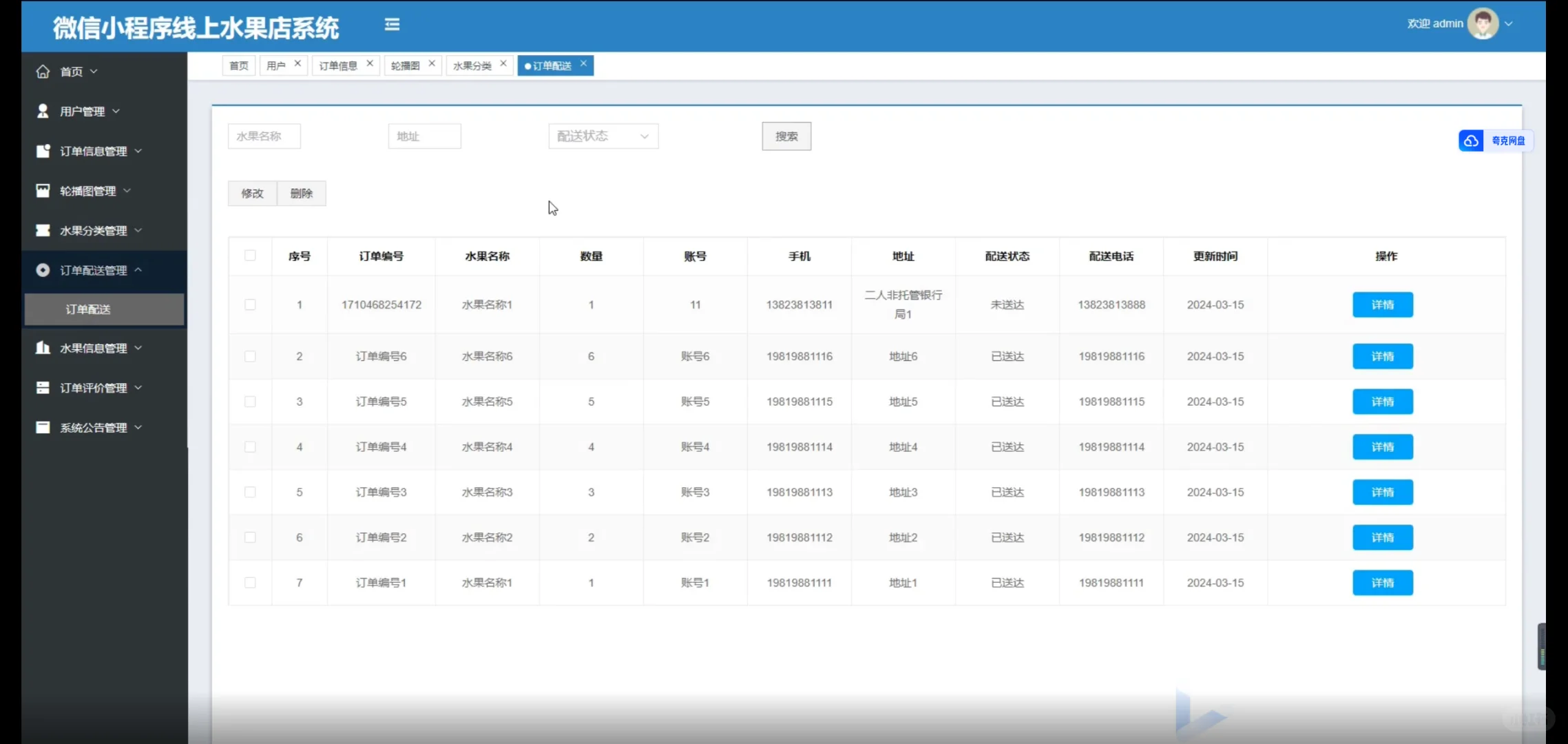Open the 订单信息 tab

[339, 65]
